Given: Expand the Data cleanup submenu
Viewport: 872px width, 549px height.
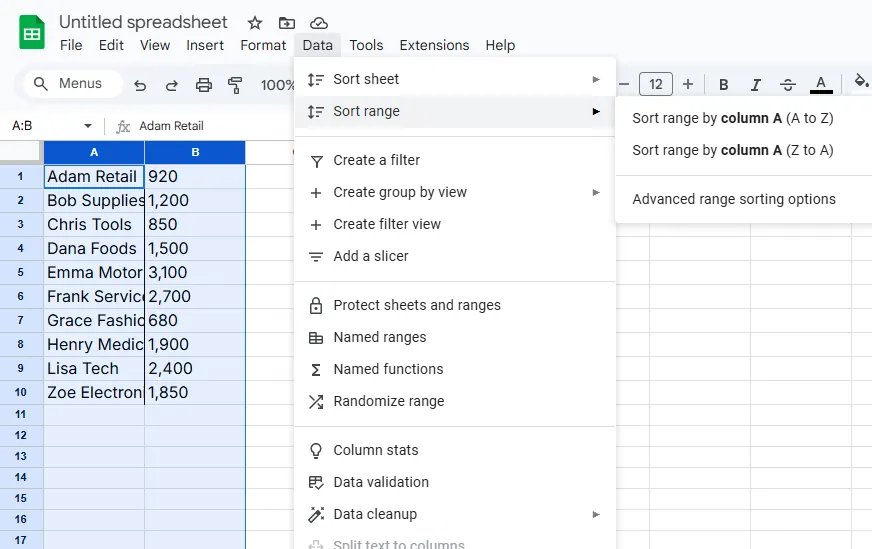Looking at the screenshot, I should [455, 514].
